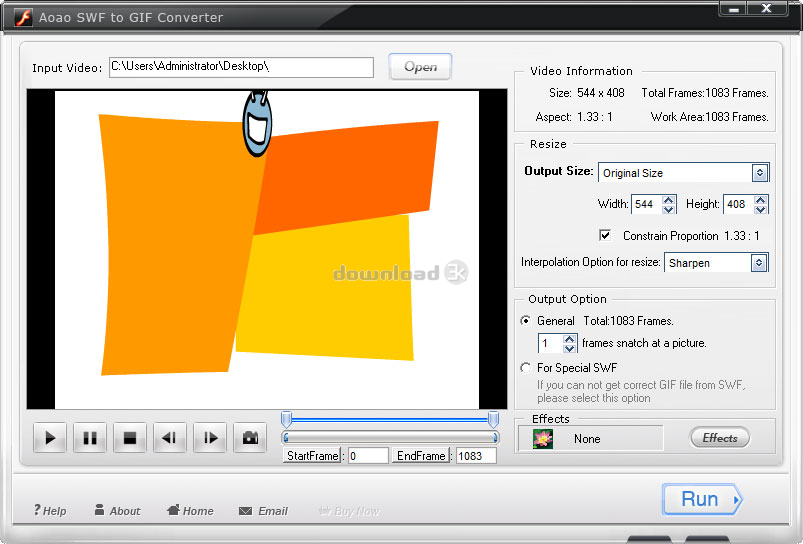This screenshot has height=544, width=803.
Task: Pause the video preview
Action: coord(90,438)
